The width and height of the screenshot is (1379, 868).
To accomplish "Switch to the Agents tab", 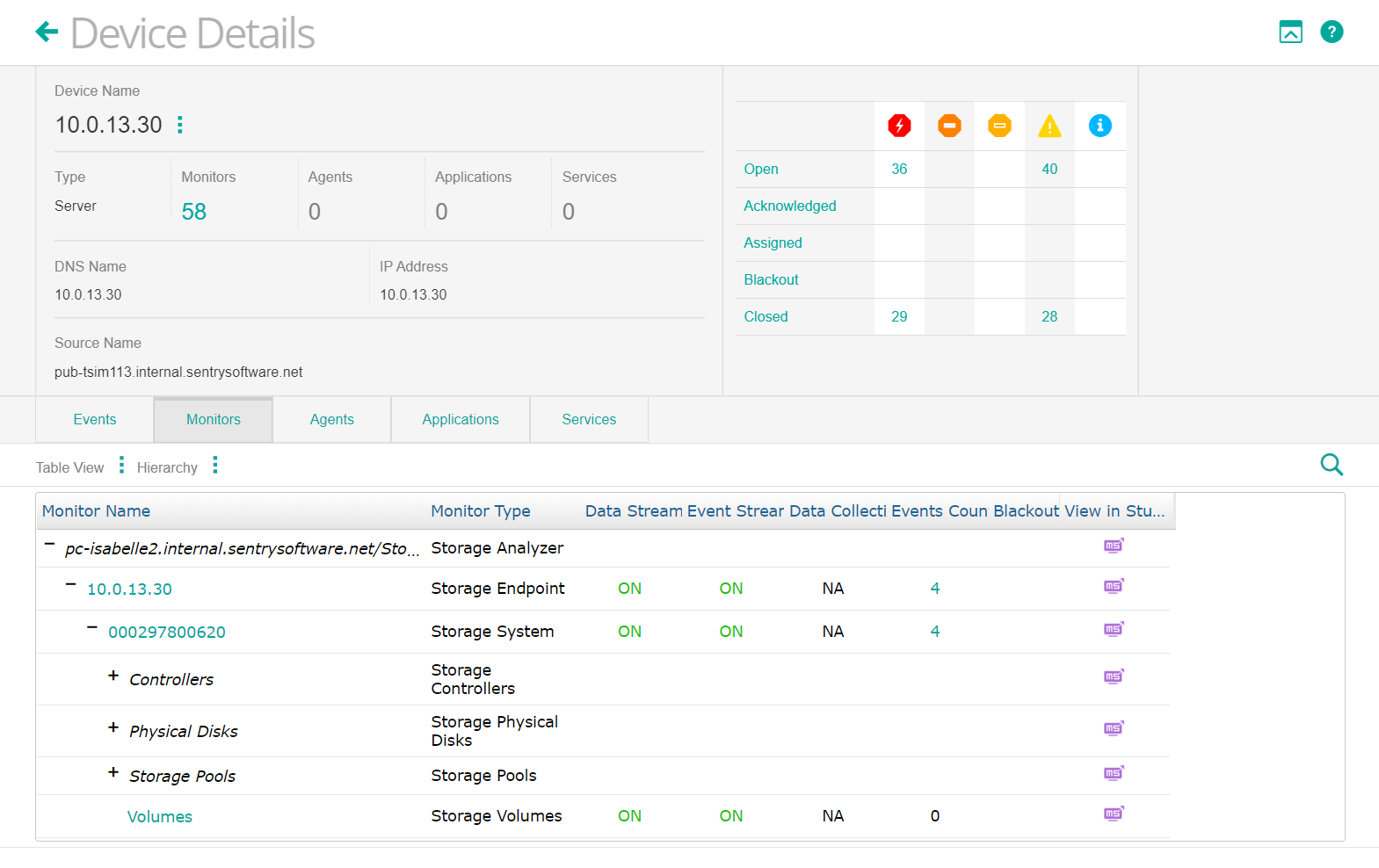I will (x=331, y=420).
